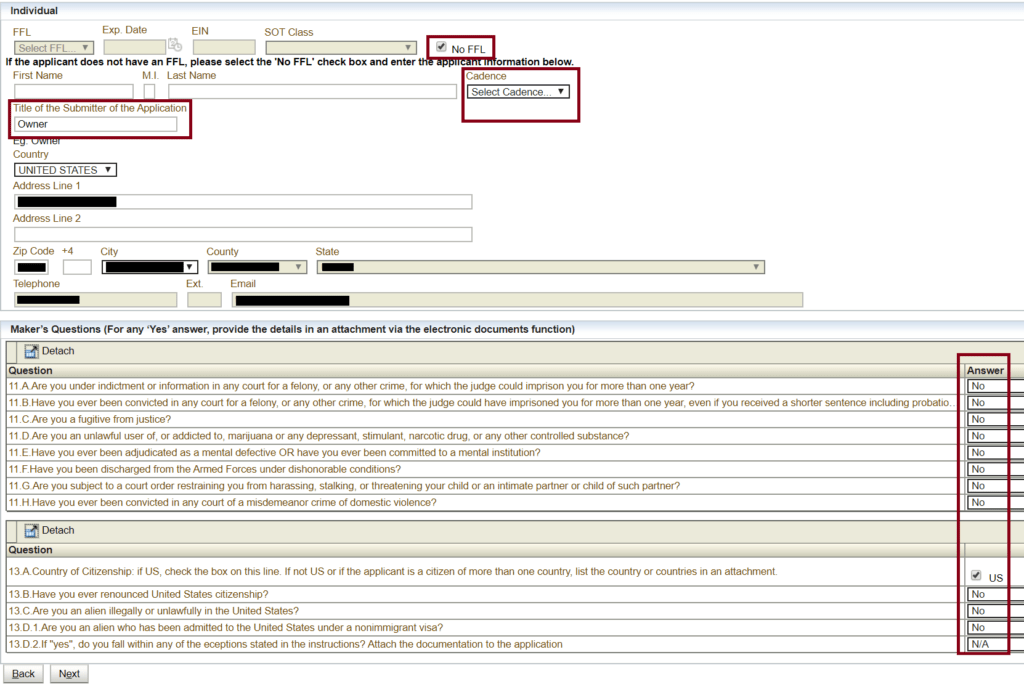Viewport: 1024px width, 692px height.
Task: Click the Last Name input field
Action: [312, 91]
